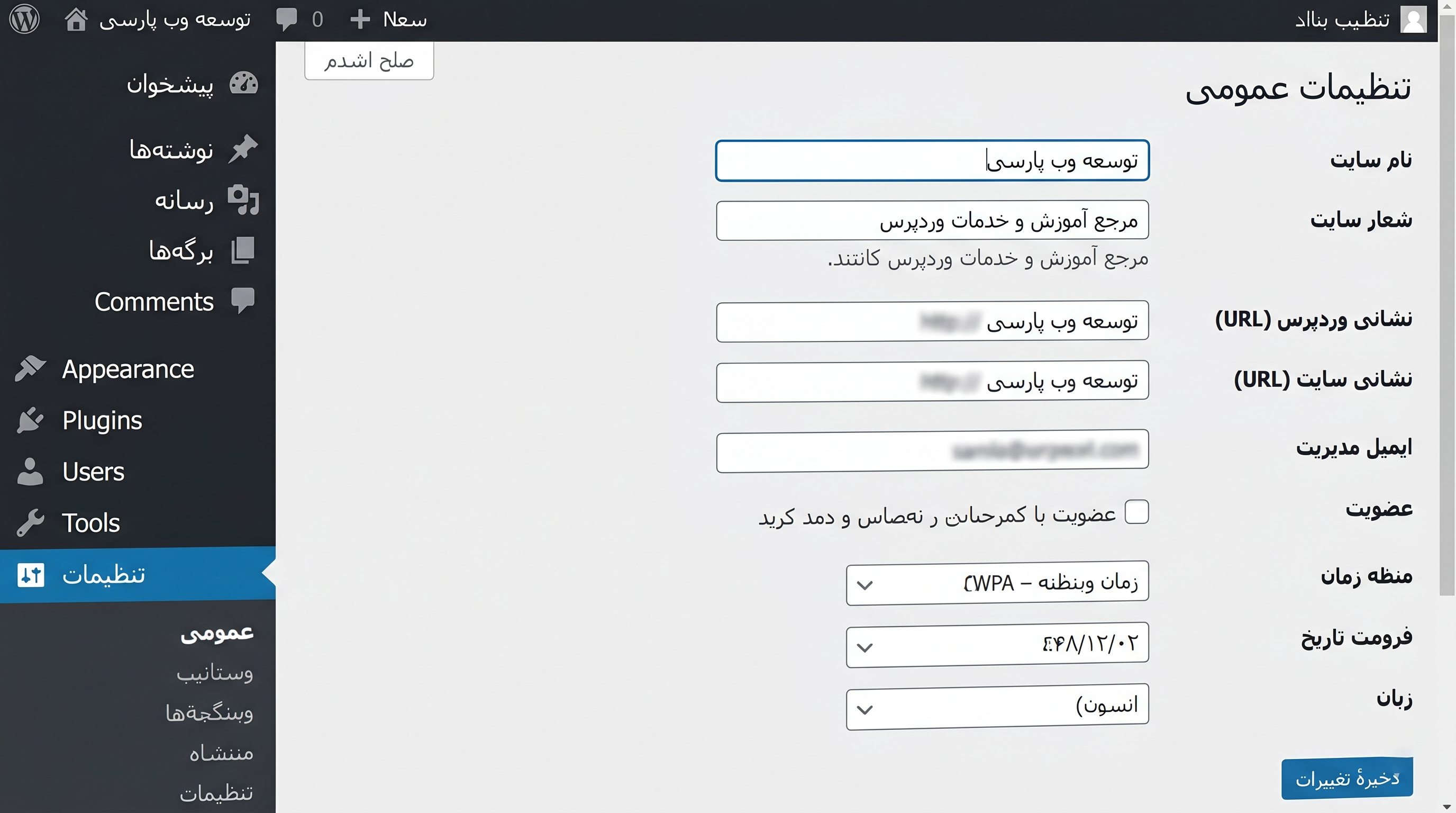Click the منظه زمان label

click(x=1367, y=576)
